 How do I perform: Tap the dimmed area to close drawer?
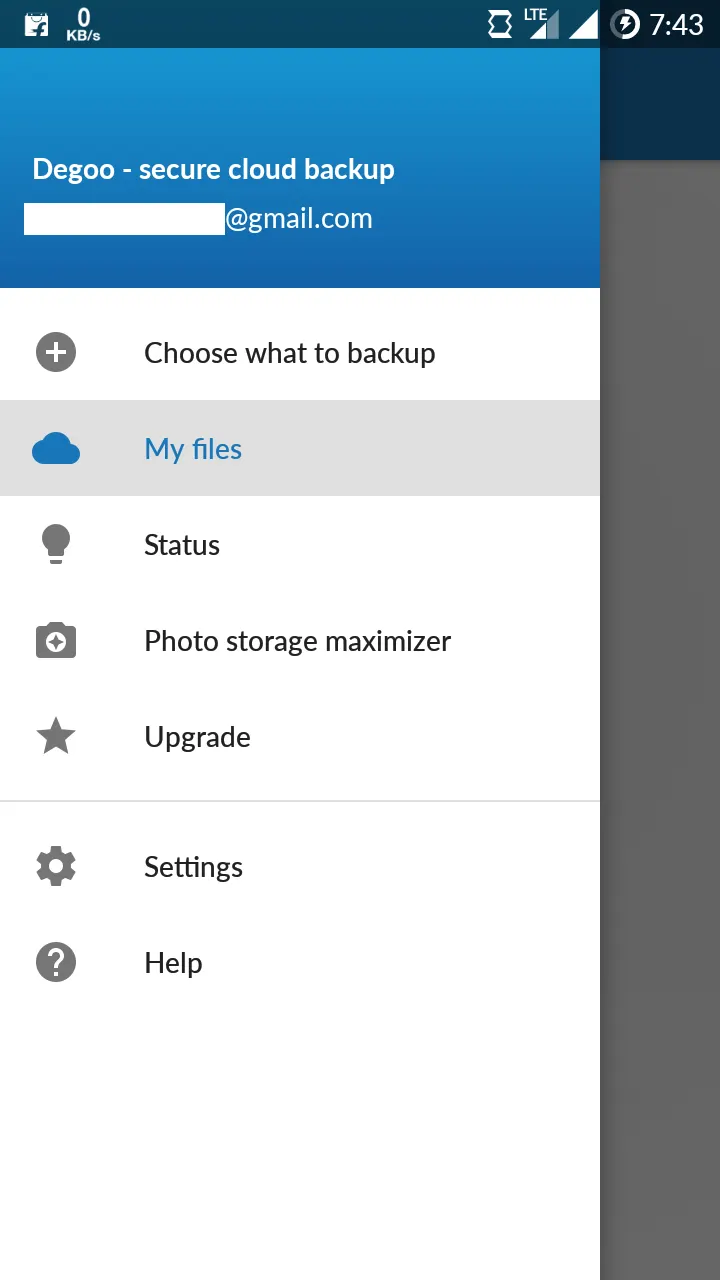(x=660, y=720)
